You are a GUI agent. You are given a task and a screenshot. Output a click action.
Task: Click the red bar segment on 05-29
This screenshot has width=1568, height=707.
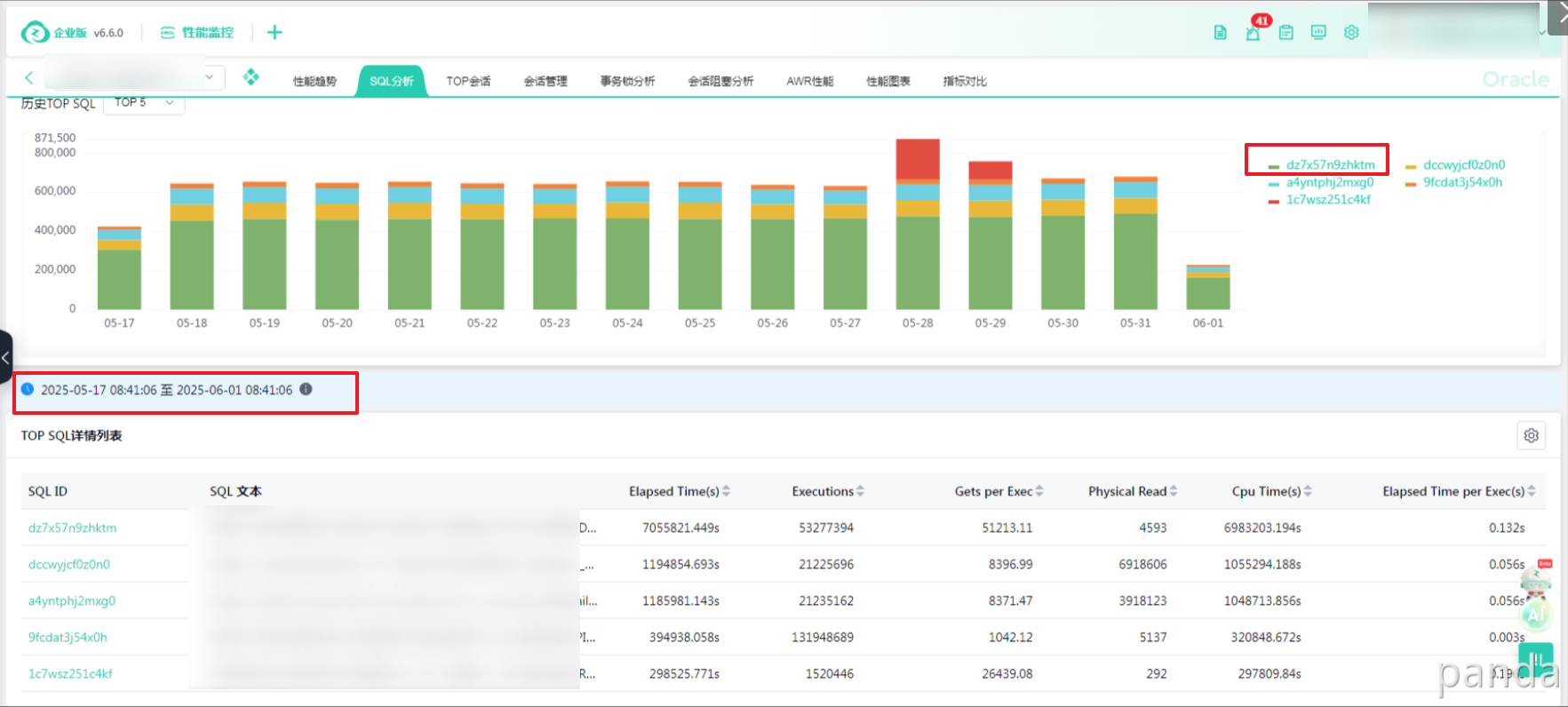pos(991,171)
